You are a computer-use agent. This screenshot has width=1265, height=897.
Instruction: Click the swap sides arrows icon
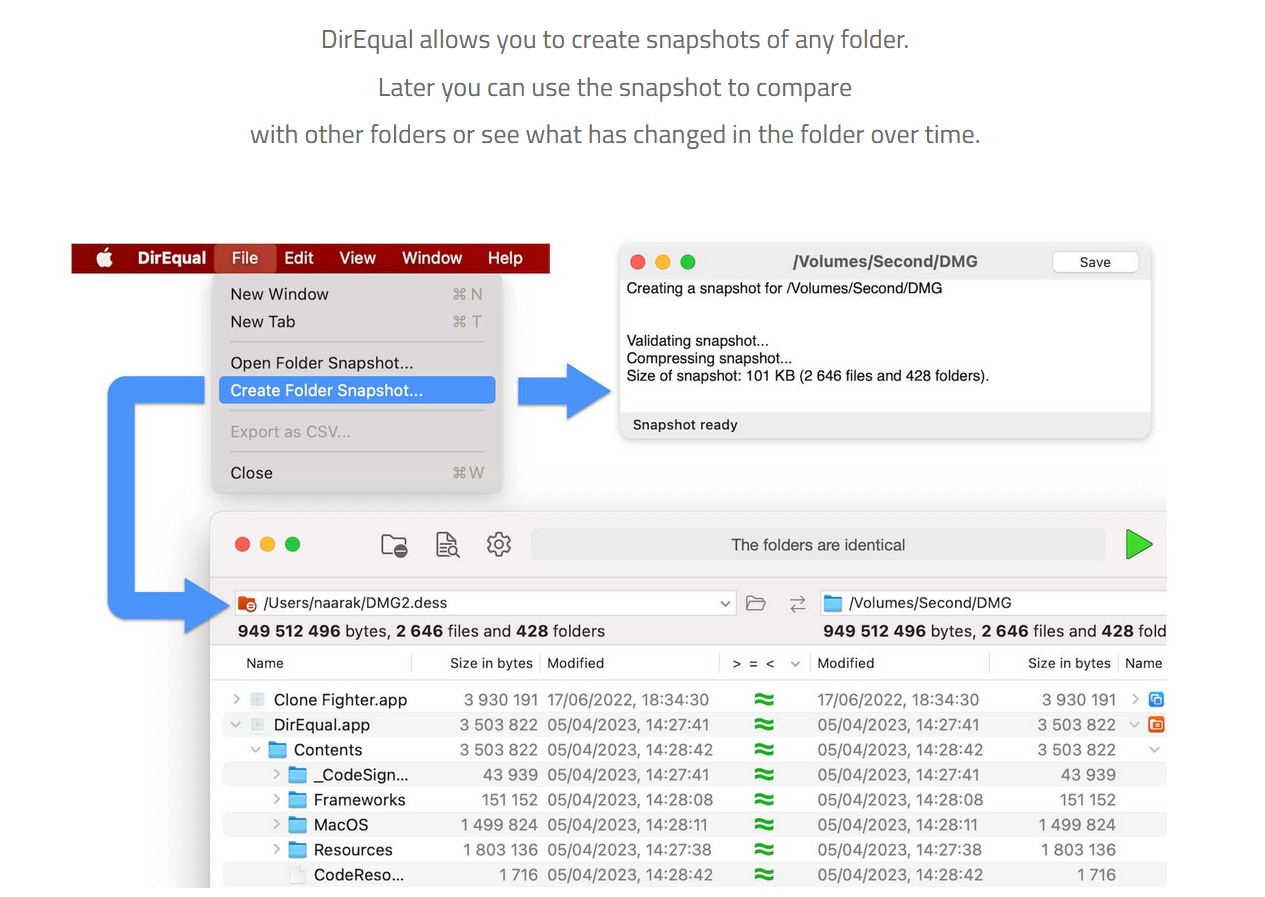tap(797, 604)
